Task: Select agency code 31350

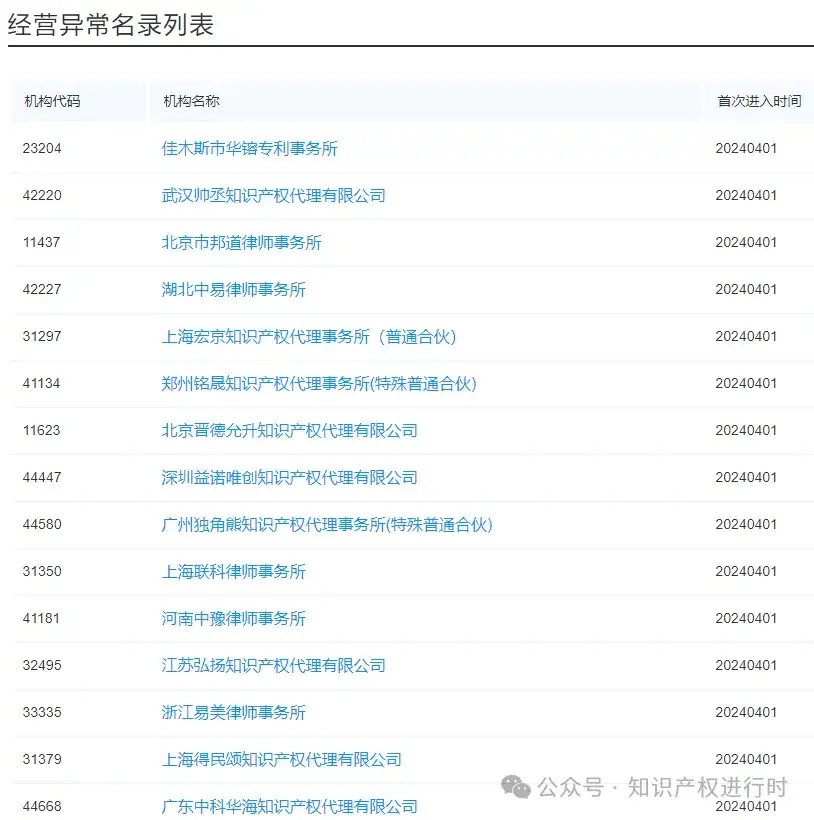Action: pos(42,572)
